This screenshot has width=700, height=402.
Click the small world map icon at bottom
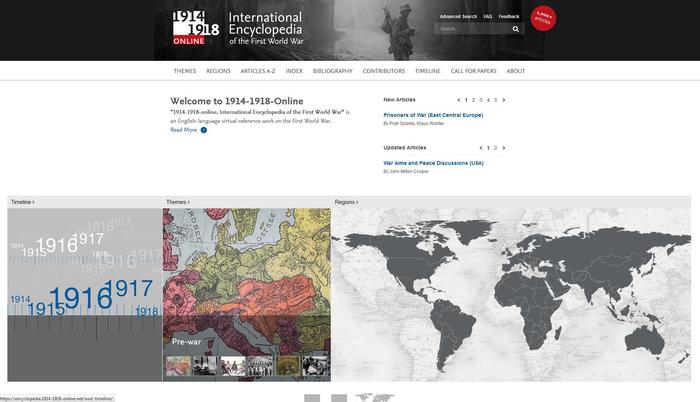(x=374, y=398)
